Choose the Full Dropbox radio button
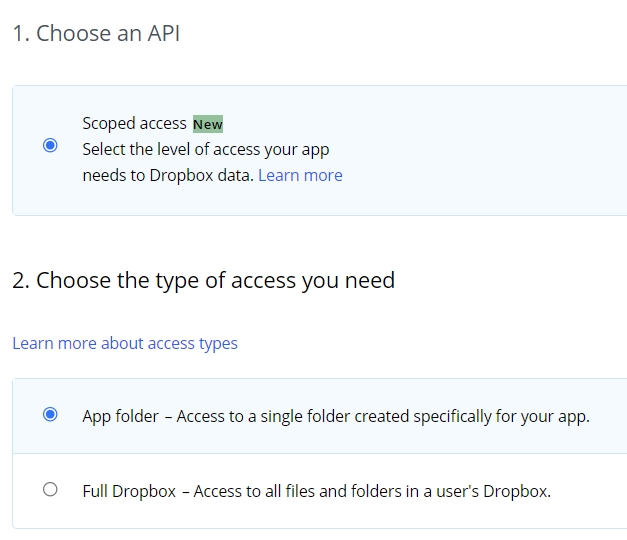The height and width of the screenshot is (540, 627). click(51, 490)
